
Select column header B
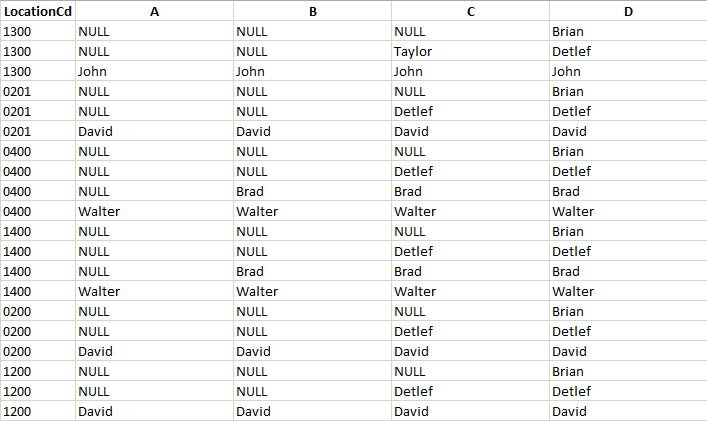312,11
